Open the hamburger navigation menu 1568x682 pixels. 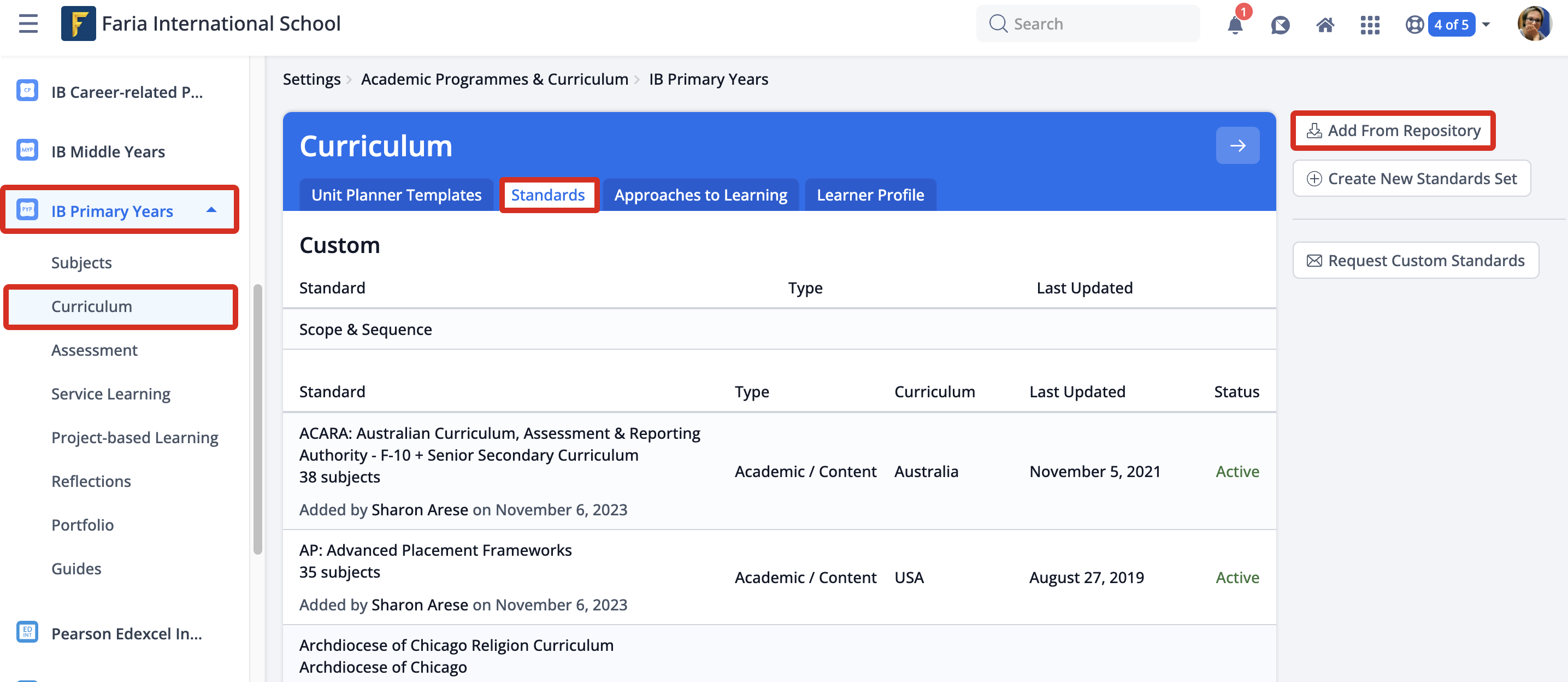(28, 23)
